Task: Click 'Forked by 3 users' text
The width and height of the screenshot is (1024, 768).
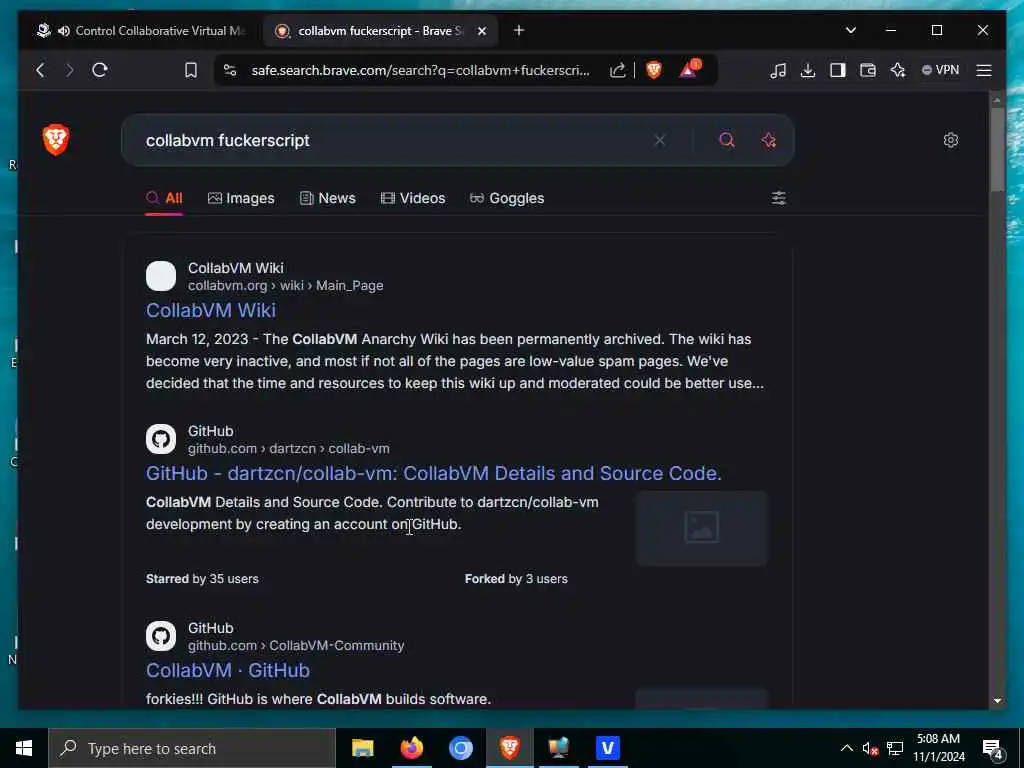Action: point(516,579)
